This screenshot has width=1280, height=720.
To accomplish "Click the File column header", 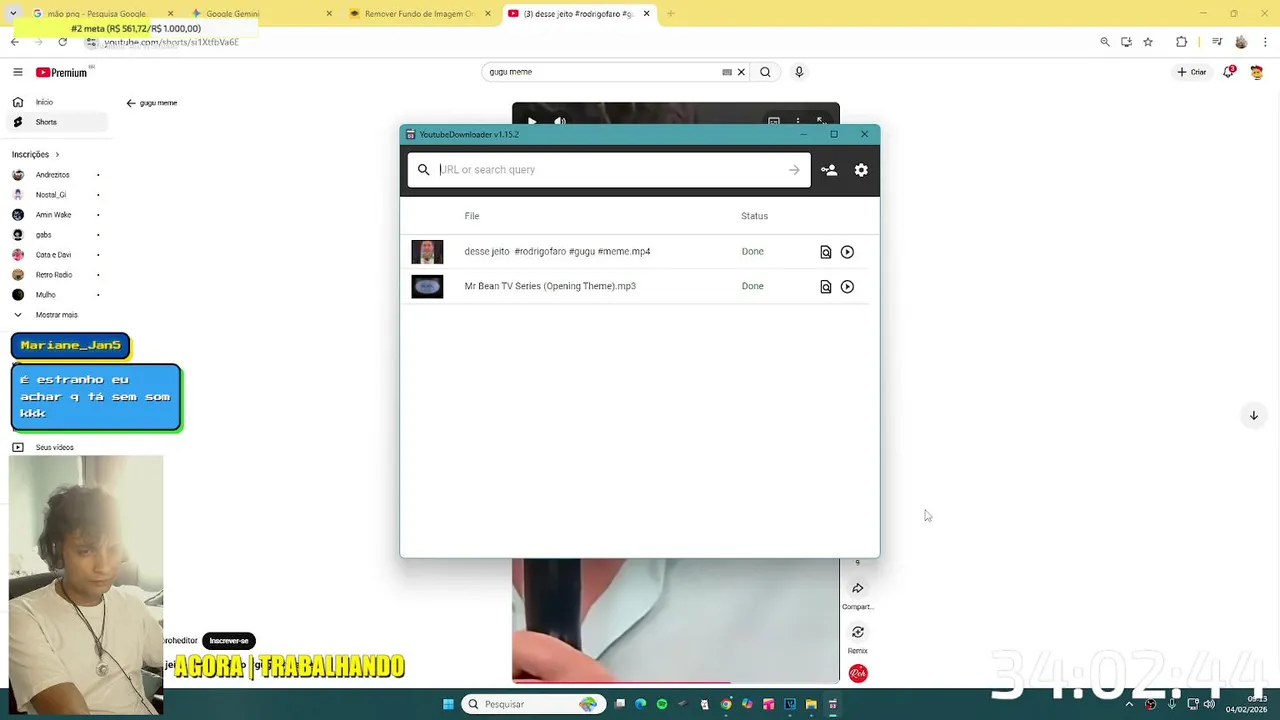I will [472, 216].
